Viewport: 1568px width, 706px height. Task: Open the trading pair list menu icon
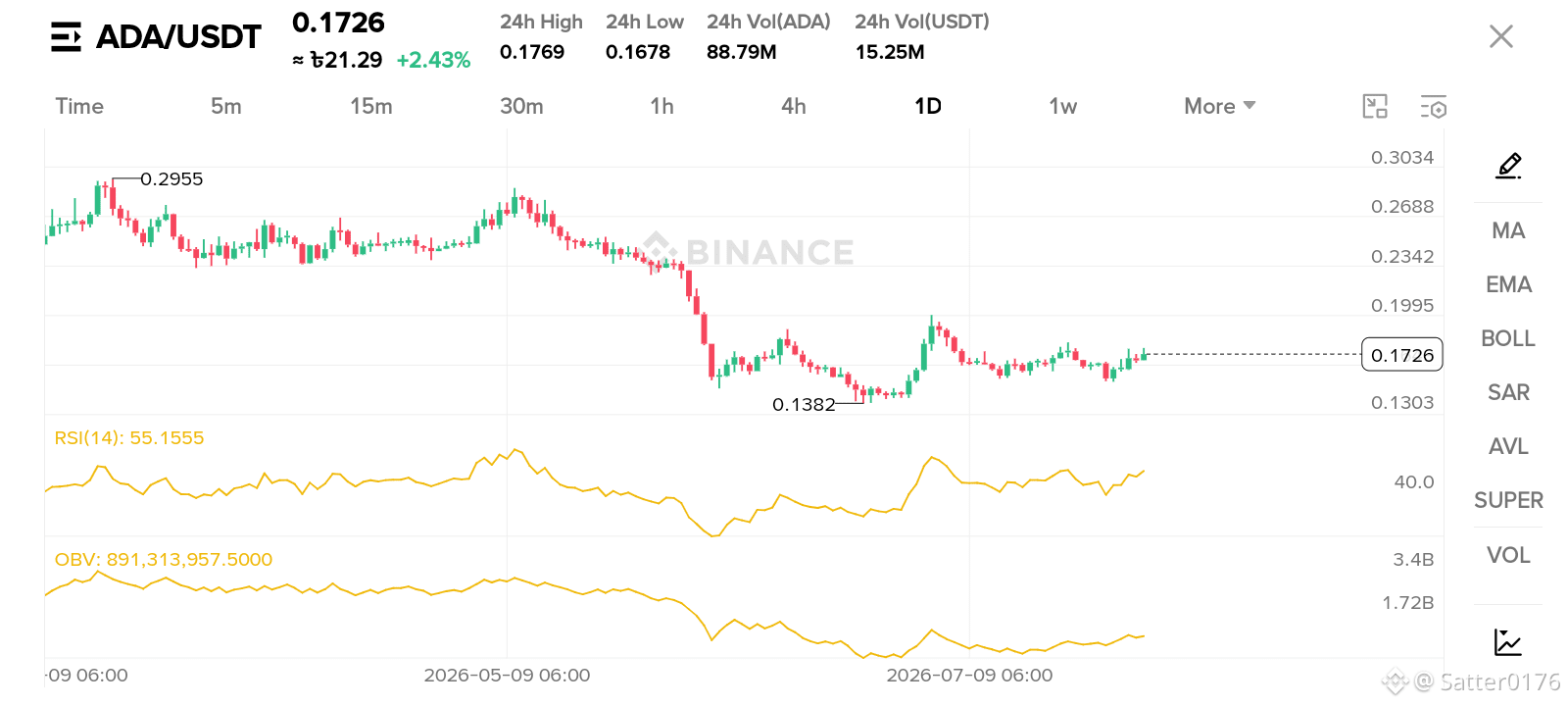click(x=66, y=37)
